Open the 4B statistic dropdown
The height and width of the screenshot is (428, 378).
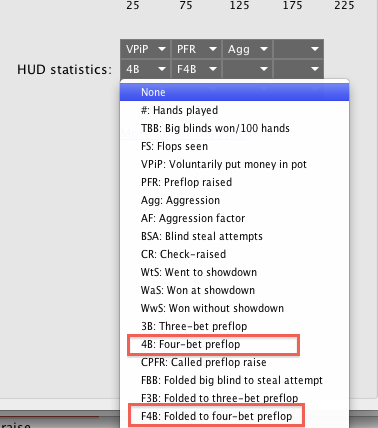click(x=145, y=69)
